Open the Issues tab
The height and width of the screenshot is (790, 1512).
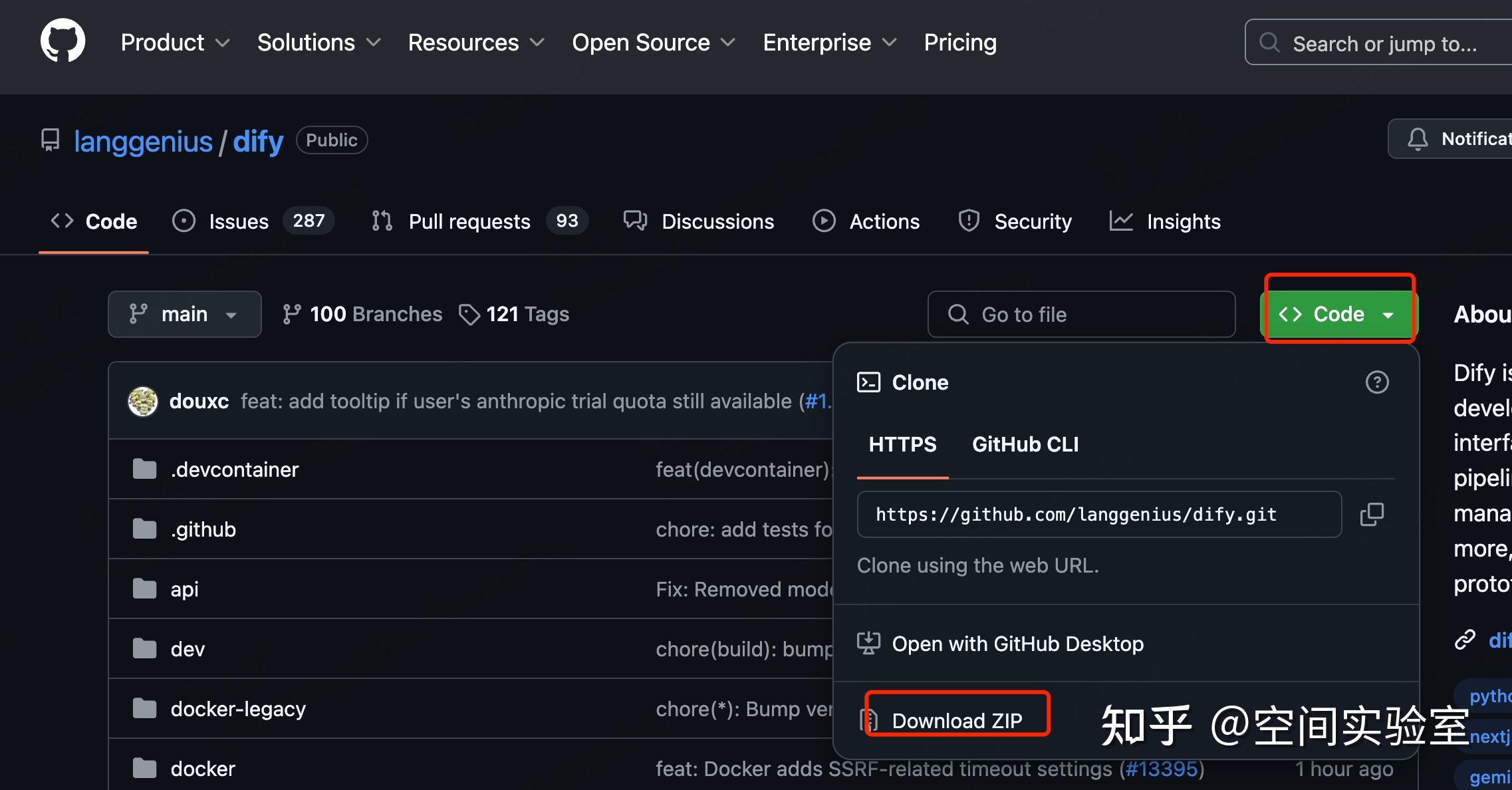238,221
